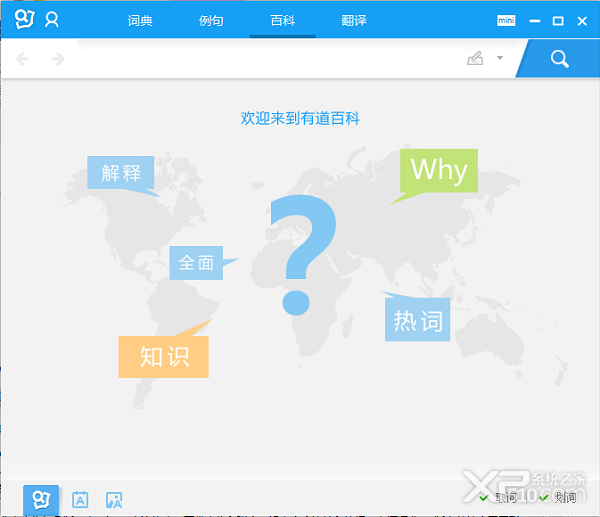600x517 pixels.
Task: Click the 热词 speech bubble
Action: [x=417, y=320]
